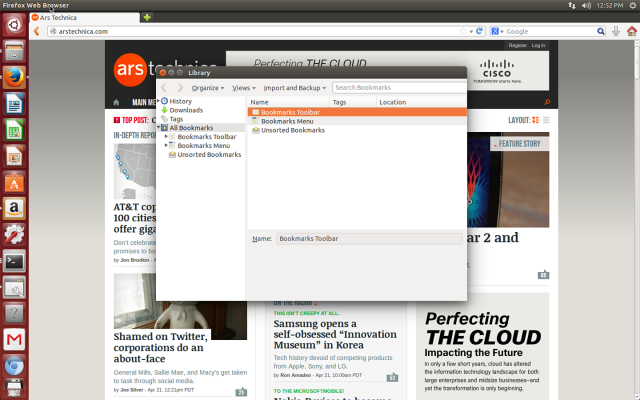Image resolution: width=640 pixels, height=400 pixels.
Task: Click Library back navigation arrow
Action: (164, 88)
